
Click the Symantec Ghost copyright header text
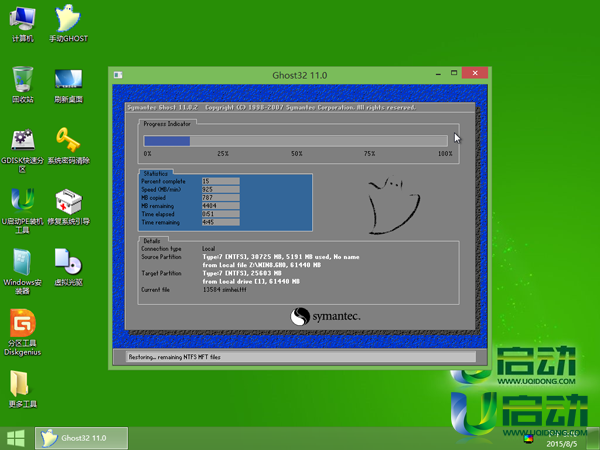pos(271,108)
